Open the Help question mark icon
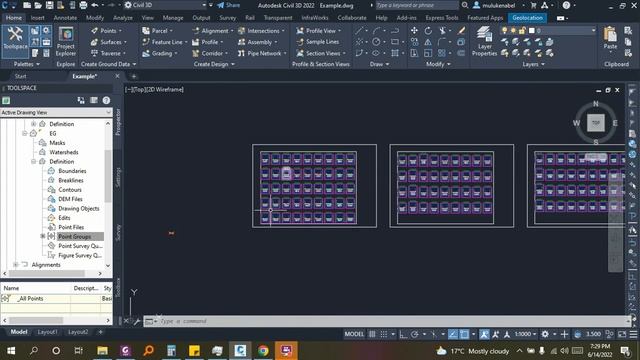Viewport: 640px width, 360px height. coord(566,5)
